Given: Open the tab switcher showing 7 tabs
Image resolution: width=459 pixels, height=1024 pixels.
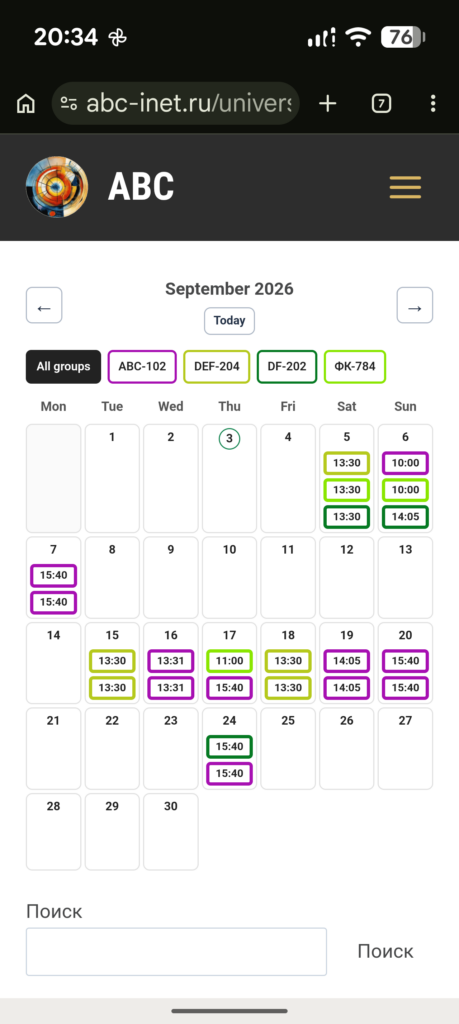Looking at the screenshot, I should (381, 103).
